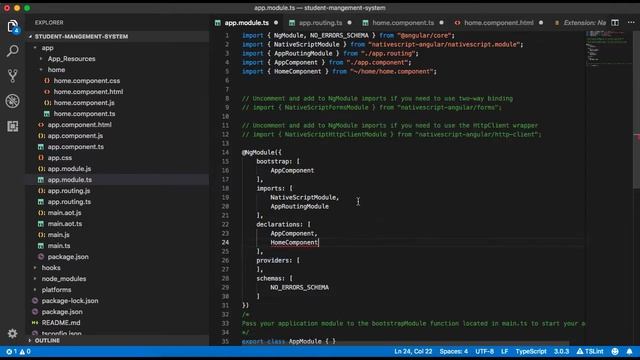This screenshot has width=640, height=360.
Task: Switch to home.component.ts tab
Action: (403, 23)
